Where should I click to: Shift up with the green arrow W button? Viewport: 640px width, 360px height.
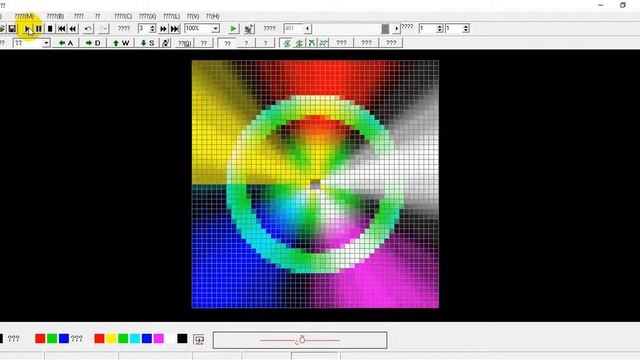[120, 43]
